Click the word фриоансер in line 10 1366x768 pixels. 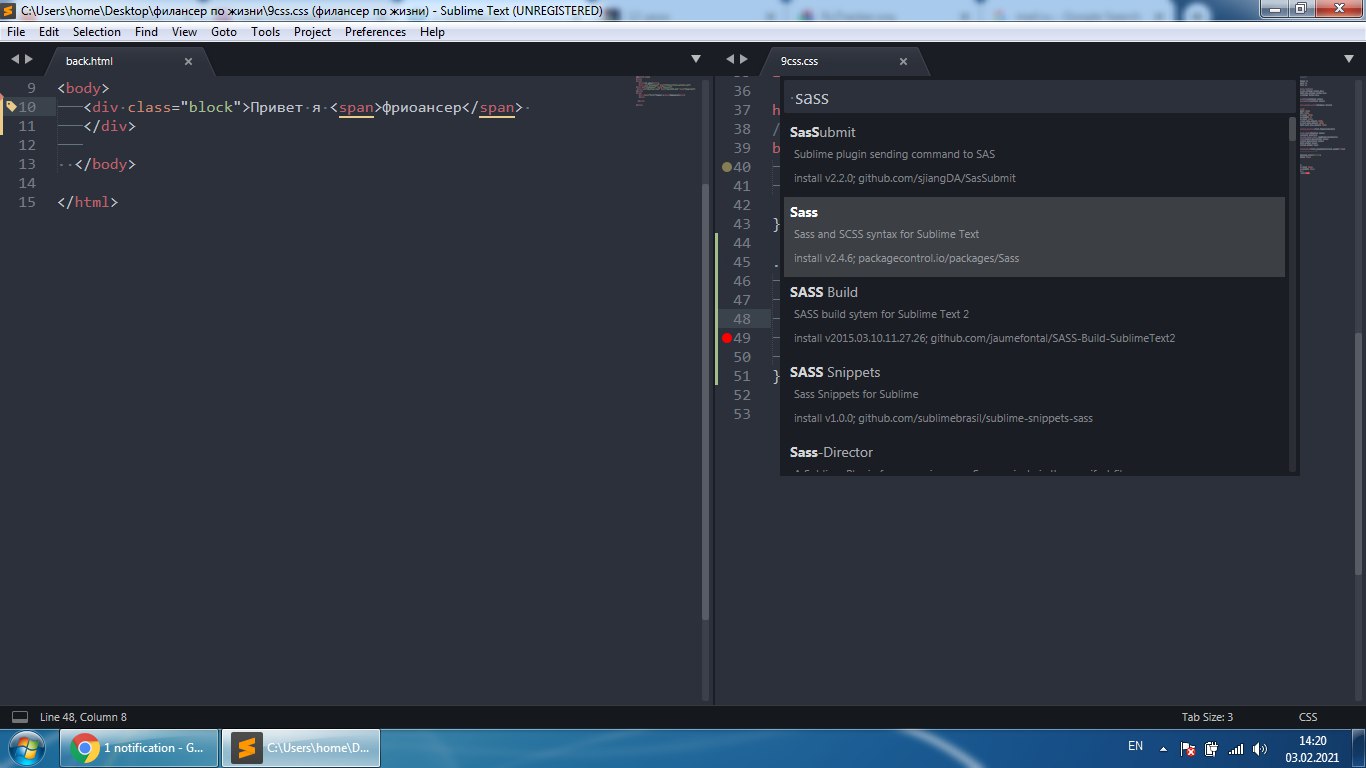tap(422, 107)
